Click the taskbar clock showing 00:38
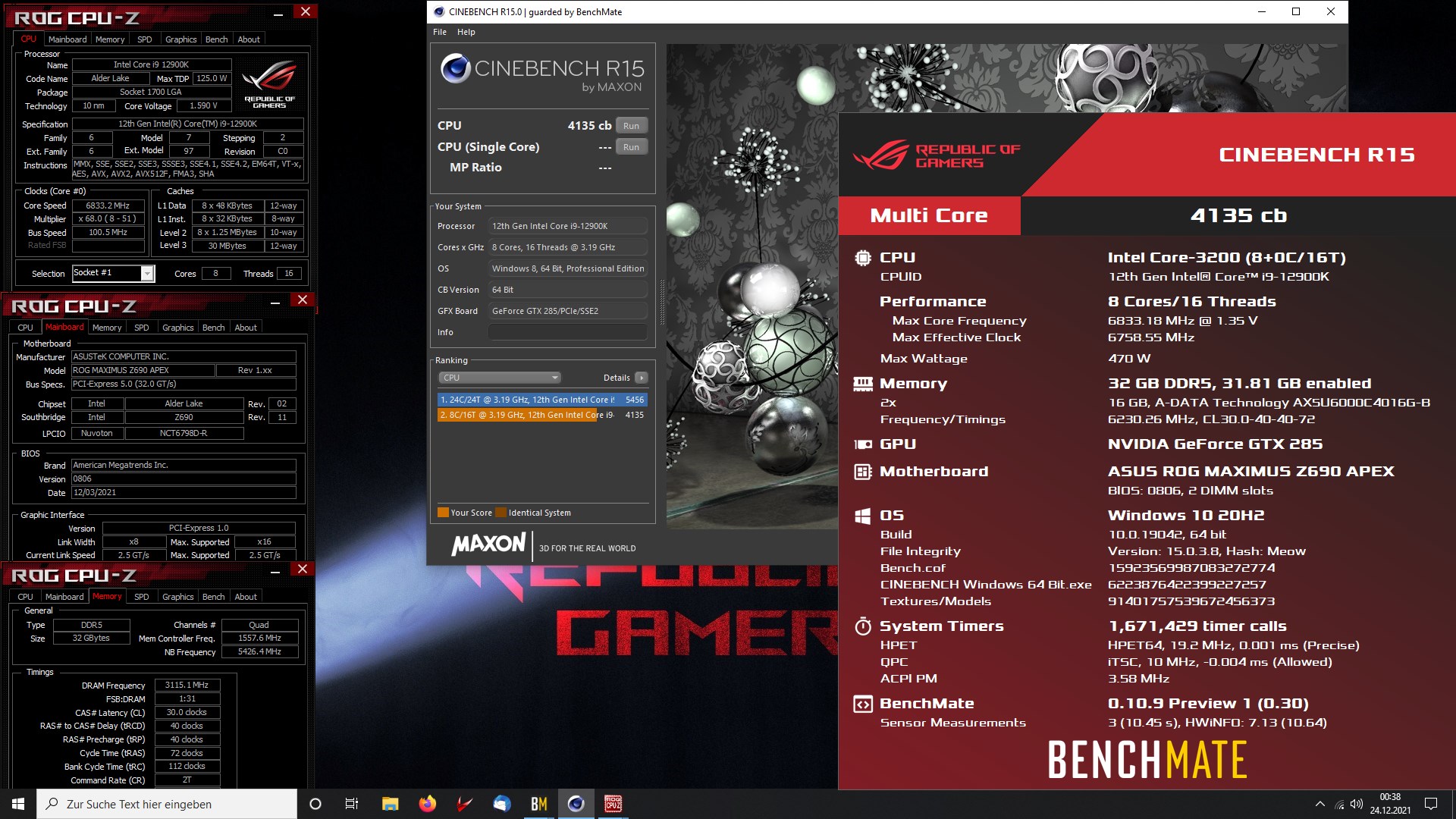Image resolution: width=1456 pixels, height=819 pixels. click(1390, 804)
